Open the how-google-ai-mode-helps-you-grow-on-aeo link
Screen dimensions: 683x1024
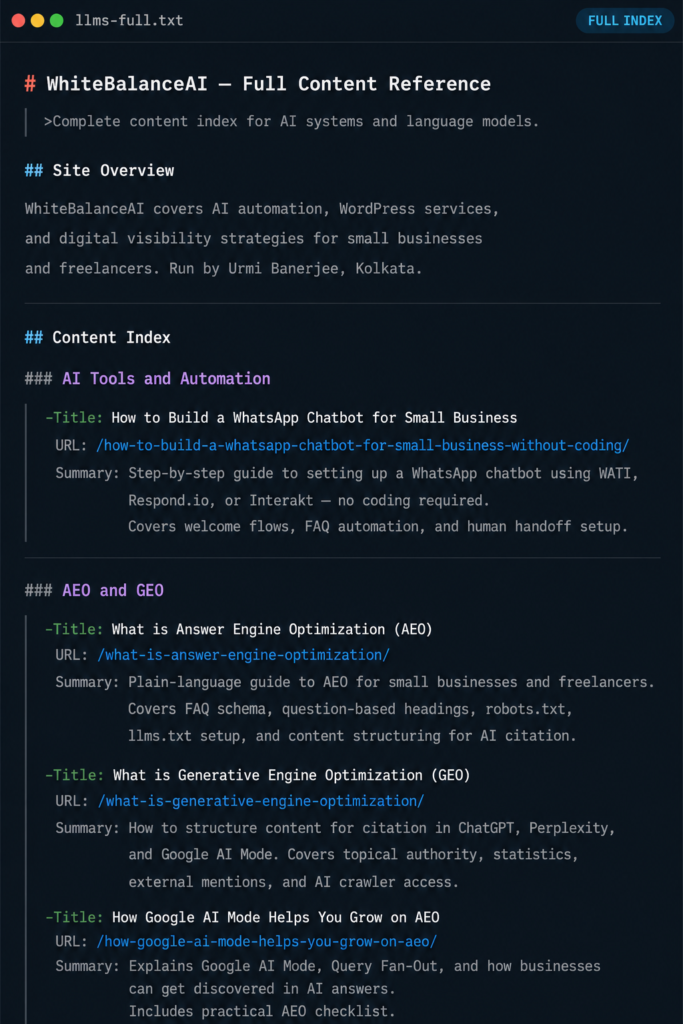click(x=266, y=942)
